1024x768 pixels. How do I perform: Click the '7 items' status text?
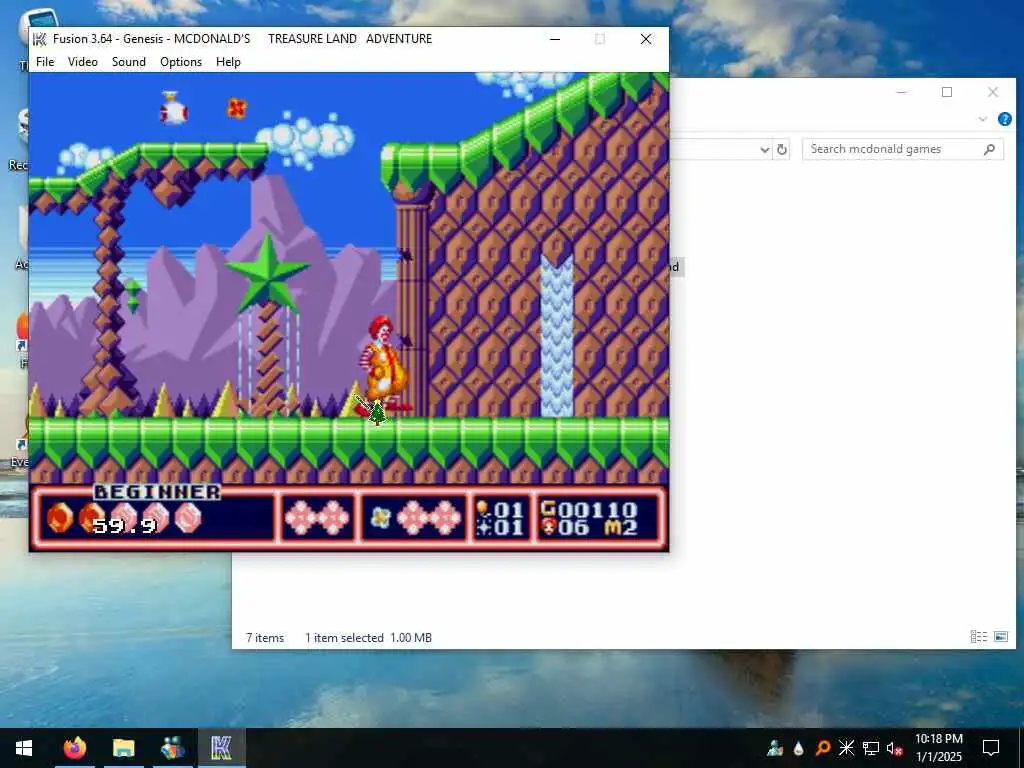coord(265,638)
